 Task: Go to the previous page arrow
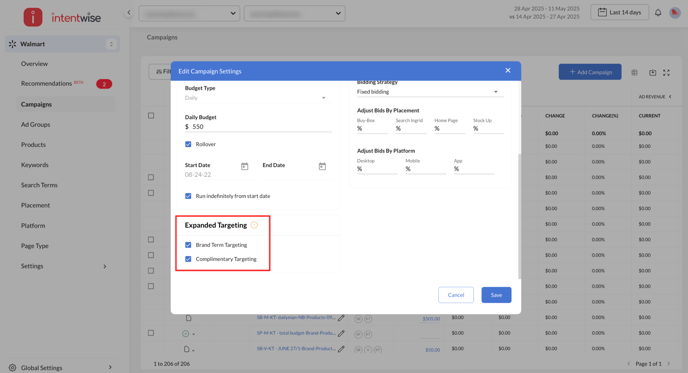coord(629,363)
